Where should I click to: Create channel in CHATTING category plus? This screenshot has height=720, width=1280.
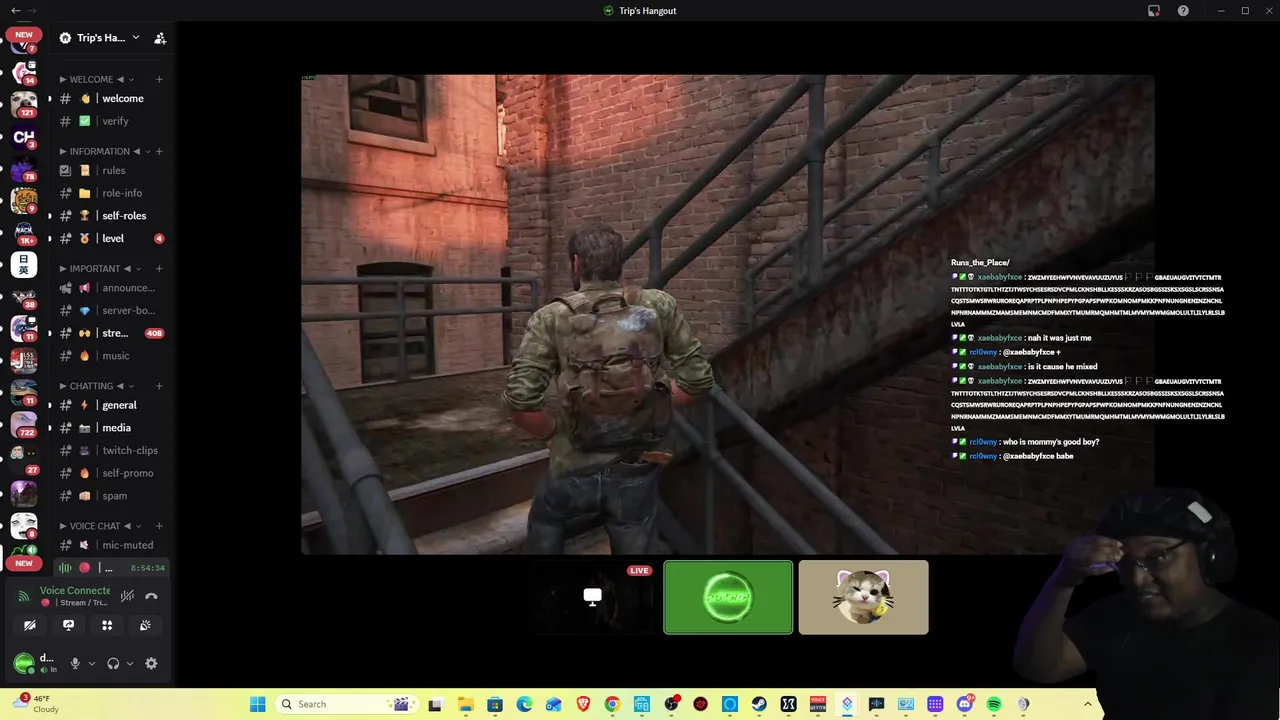pos(159,385)
